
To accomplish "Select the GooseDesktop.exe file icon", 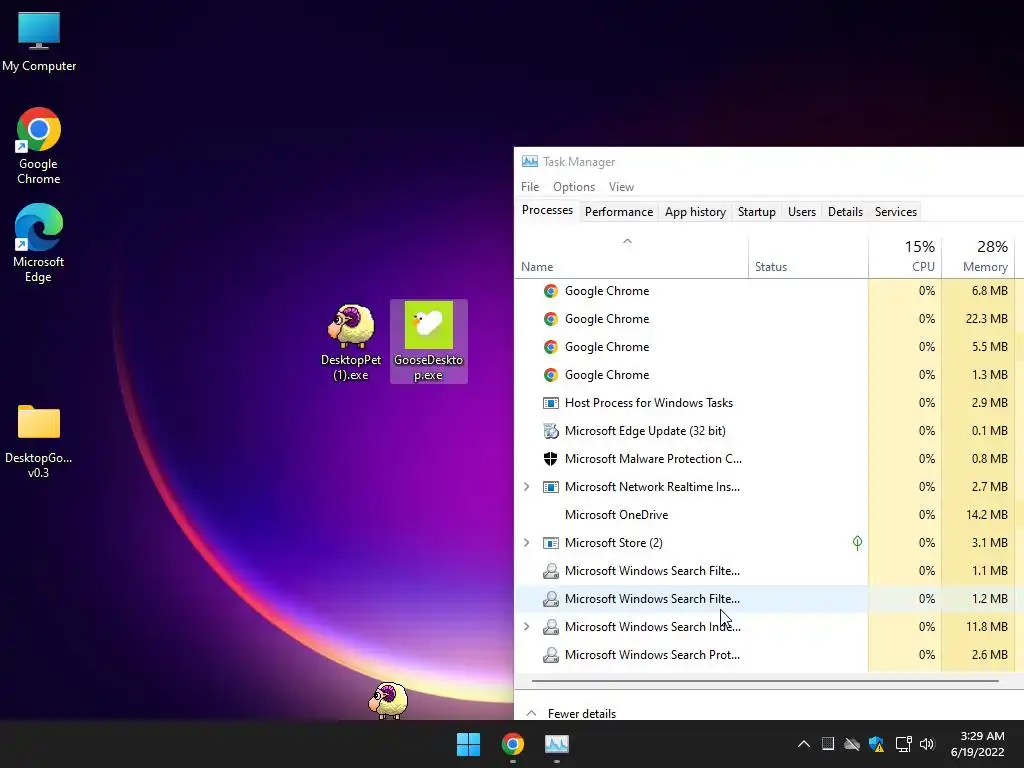I will pos(428,341).
